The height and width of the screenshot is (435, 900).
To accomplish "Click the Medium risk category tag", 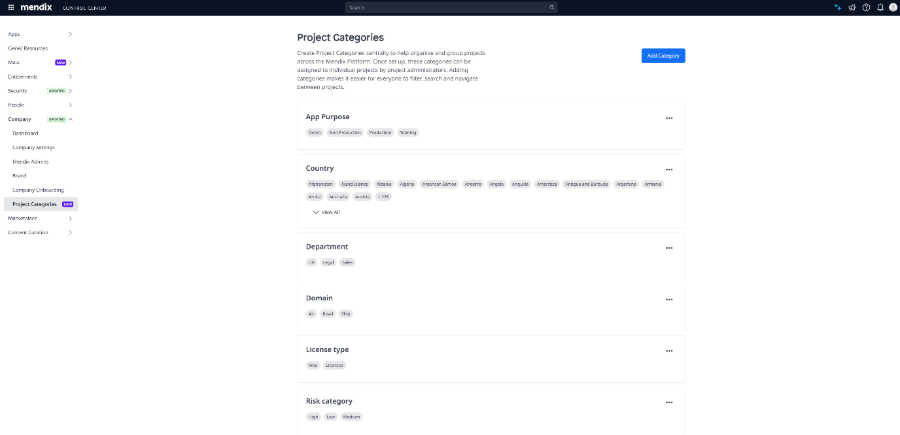I will 351,417.
